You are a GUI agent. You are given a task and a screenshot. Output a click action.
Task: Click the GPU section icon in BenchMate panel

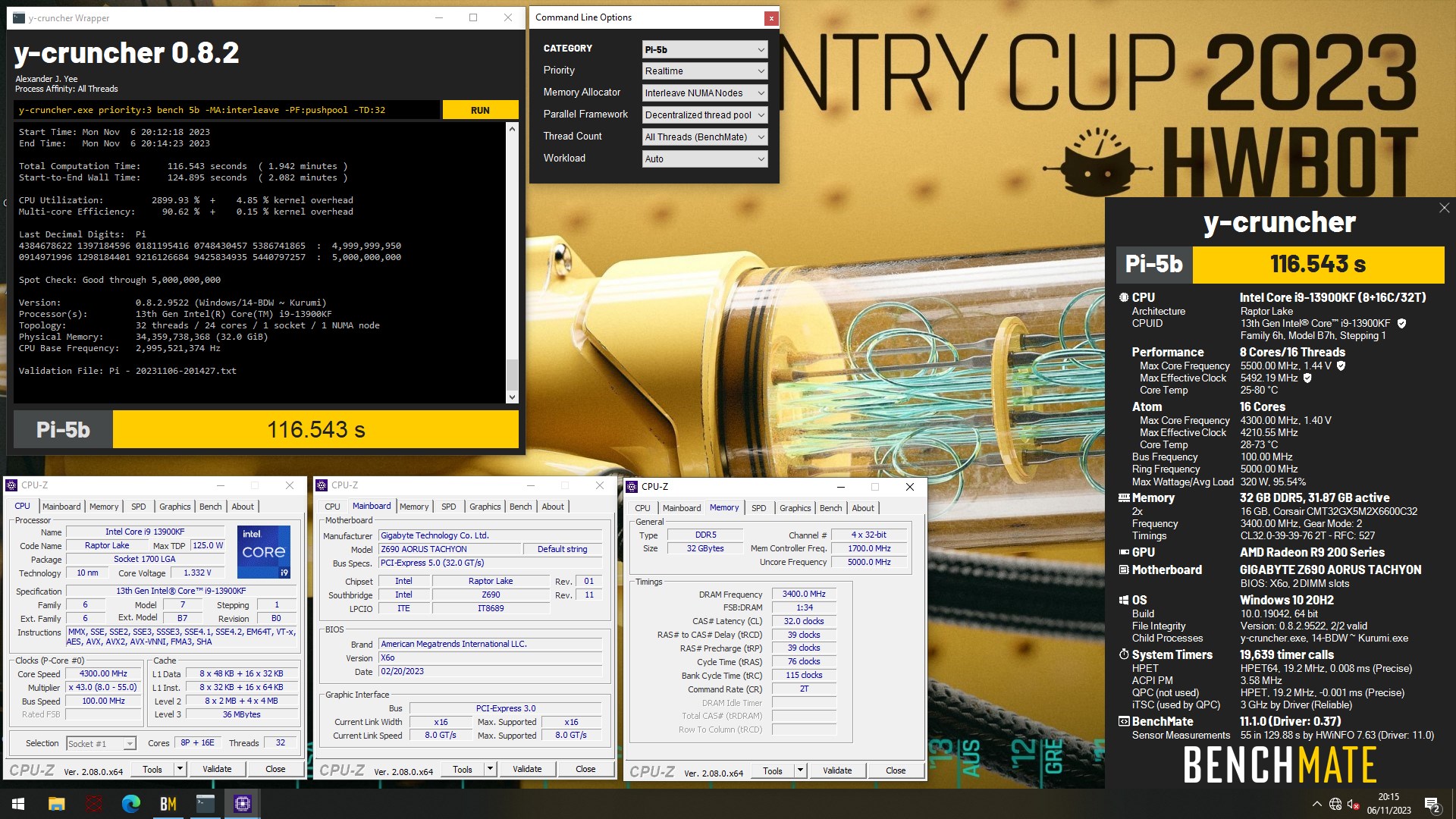(x=1124, y=552)
